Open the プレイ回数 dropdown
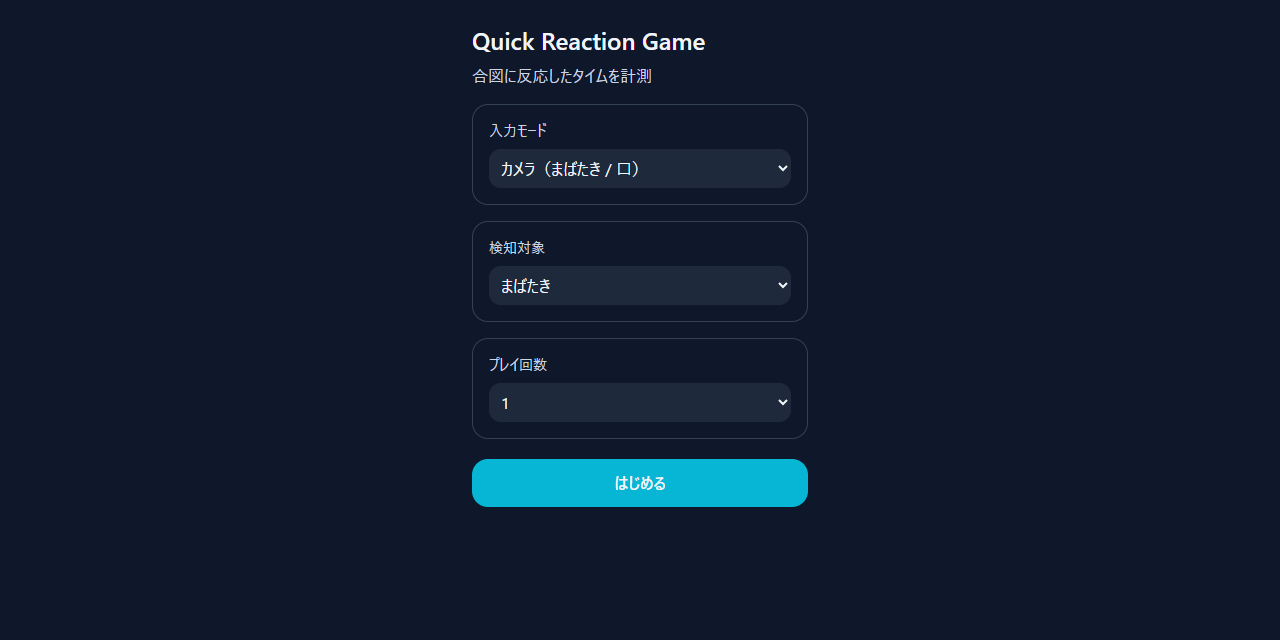This screenshot has width=1280, height=640. (639, 403)
